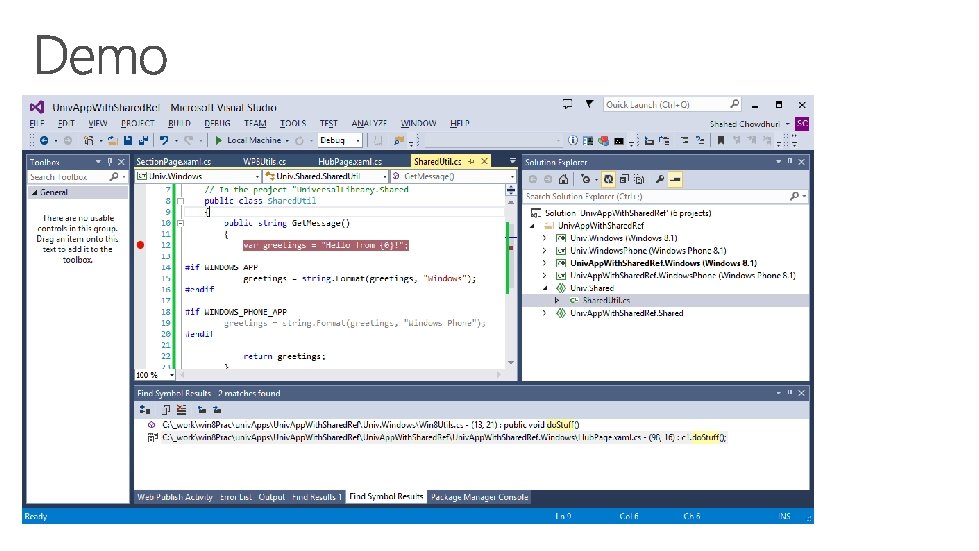The height and width of the screenshot is (551, 979).
Task: Collapse the Univ.Shared project node
Action: click(x=544, y=288)
